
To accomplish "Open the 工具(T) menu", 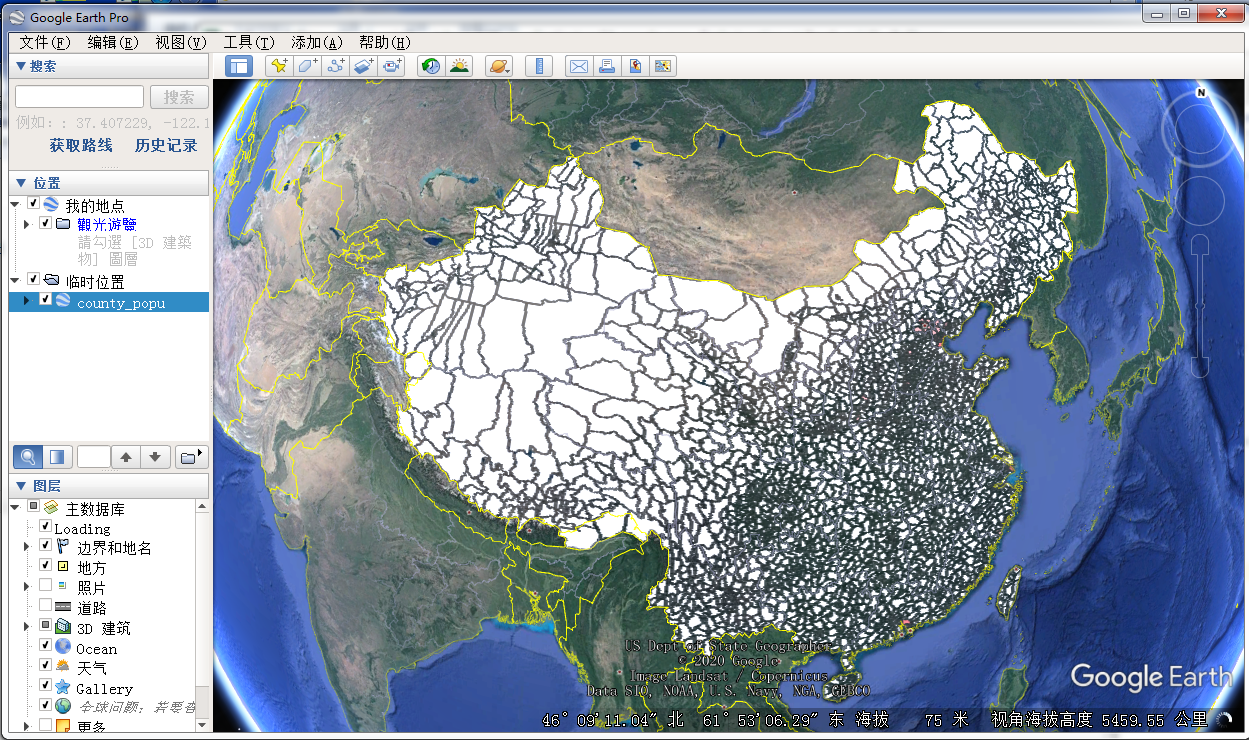I will tap(248, 42).
